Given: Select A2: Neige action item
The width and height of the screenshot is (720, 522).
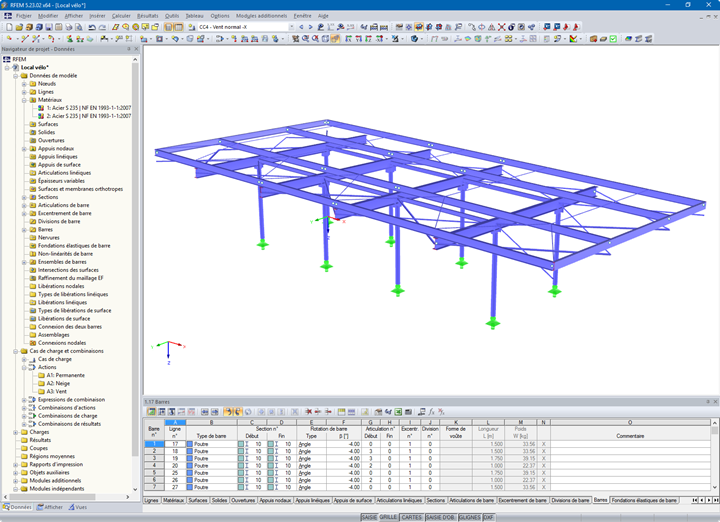Looking at the screenshot, I should [58, 383].
